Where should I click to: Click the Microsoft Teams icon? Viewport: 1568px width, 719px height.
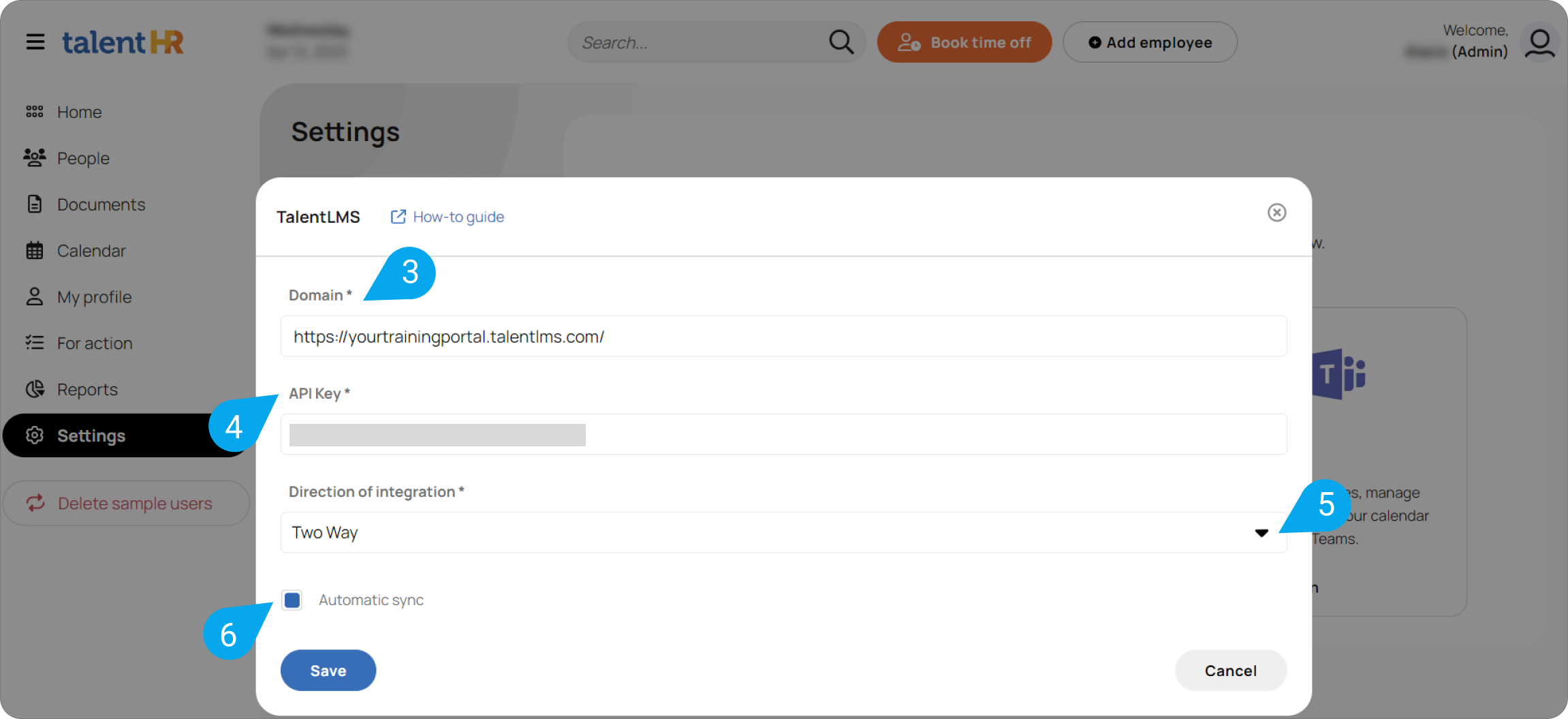pos(1338,374)
